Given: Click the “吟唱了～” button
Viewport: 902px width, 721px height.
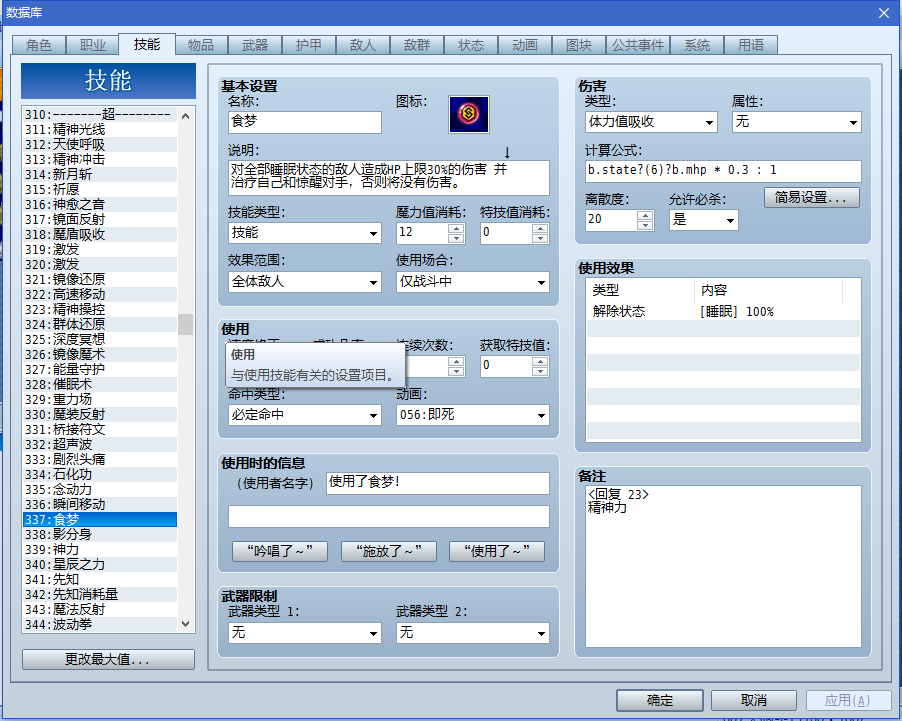Looking at the screenshot, I should point(280,551).
